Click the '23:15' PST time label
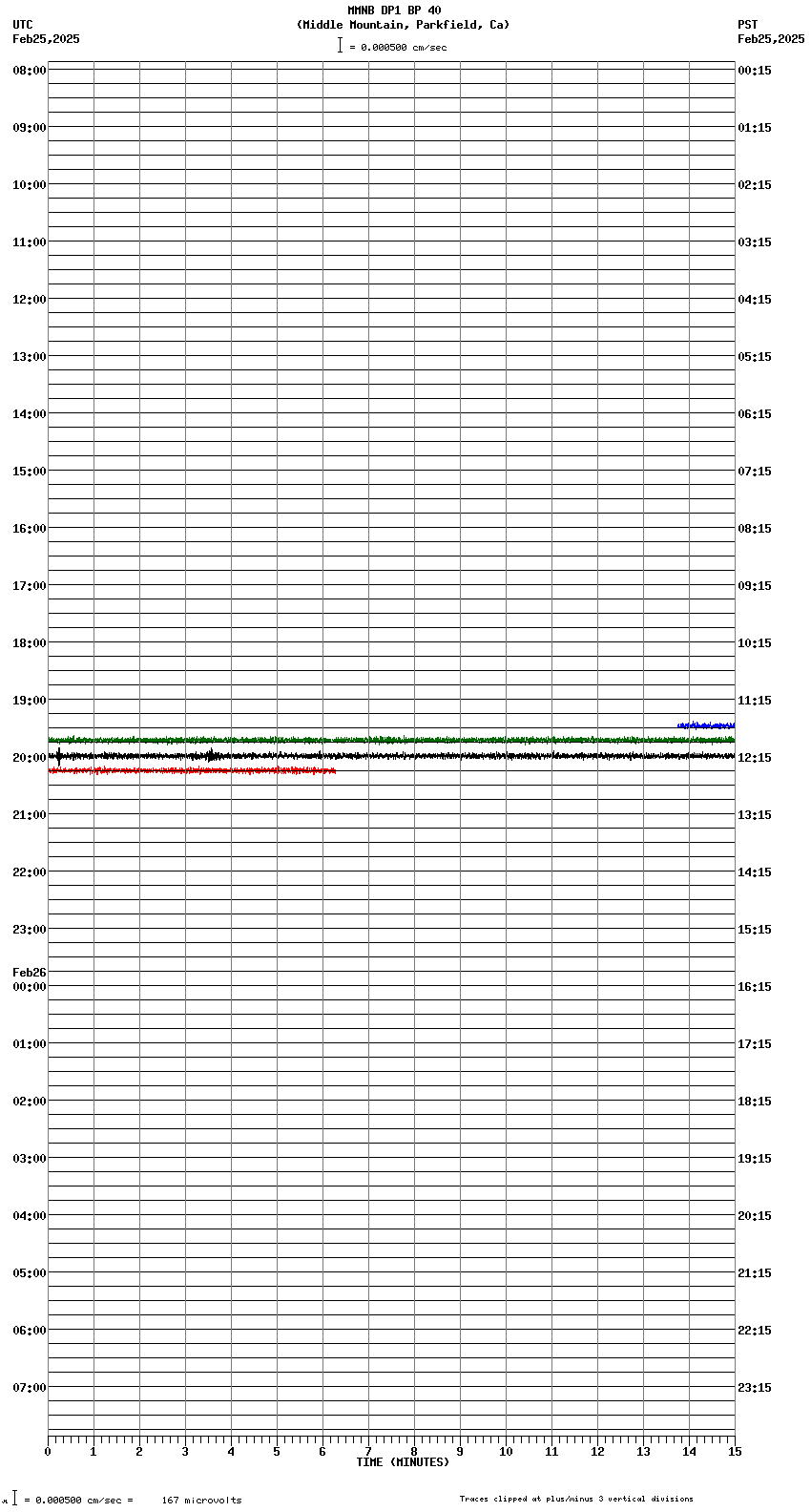This screenshot has height=1512, width=811. point(755,1388)
